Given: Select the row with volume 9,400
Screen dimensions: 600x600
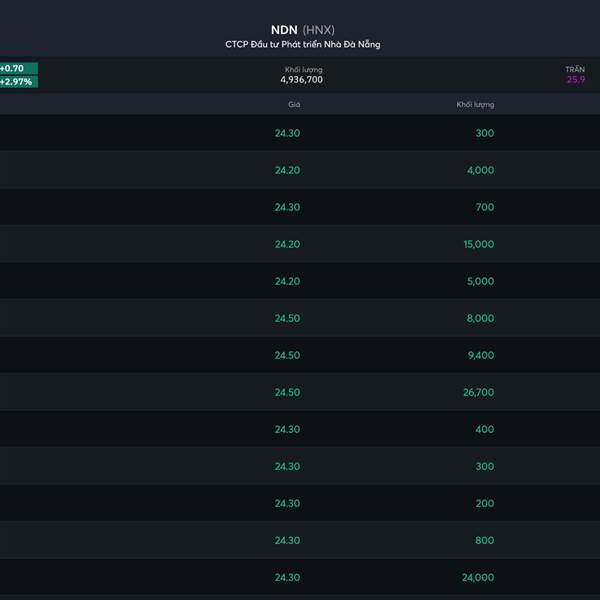Looking at the screenshot, I should coord(300,355).
